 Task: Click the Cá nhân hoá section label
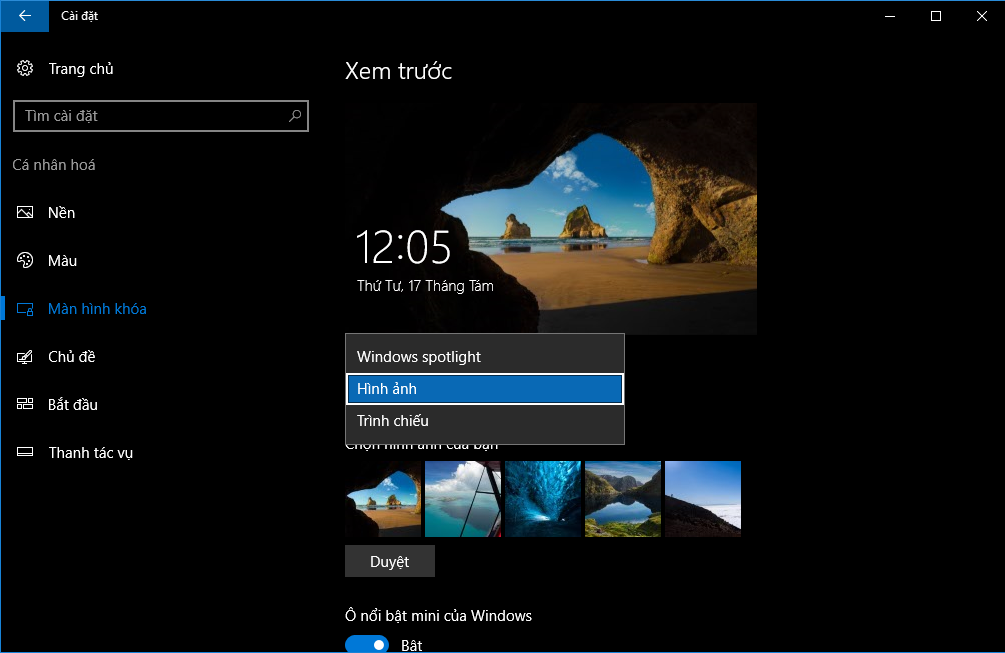[55, 164]
